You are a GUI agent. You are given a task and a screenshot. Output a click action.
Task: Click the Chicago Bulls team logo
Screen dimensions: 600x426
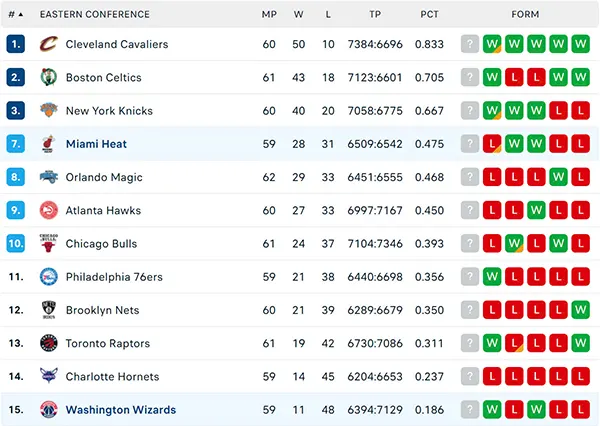pyautogui.click(x=49, y=243)
